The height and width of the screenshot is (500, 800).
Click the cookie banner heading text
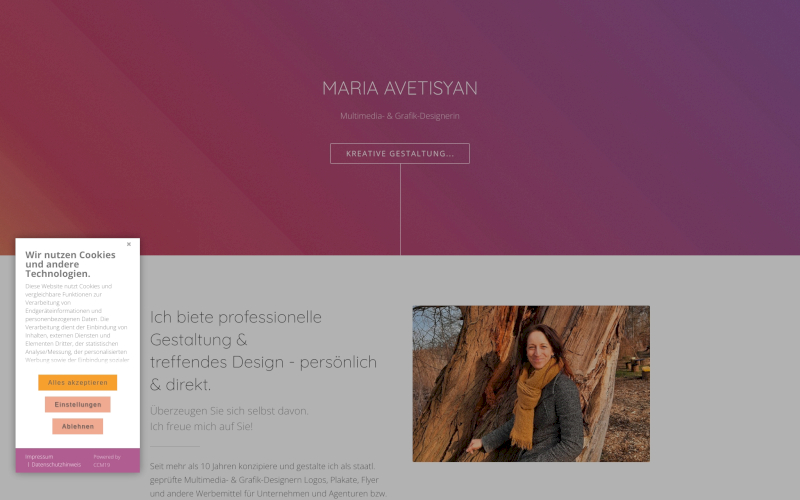tap(70, 264)
